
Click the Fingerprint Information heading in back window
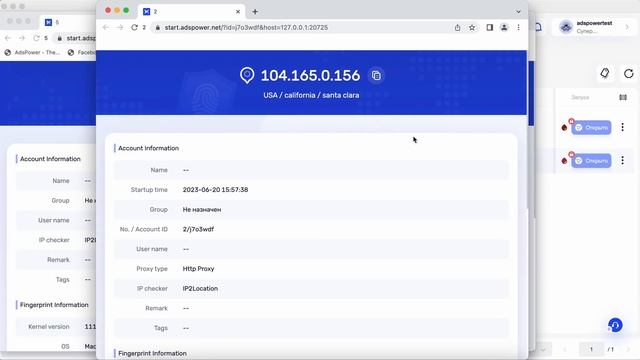[54, 305]
